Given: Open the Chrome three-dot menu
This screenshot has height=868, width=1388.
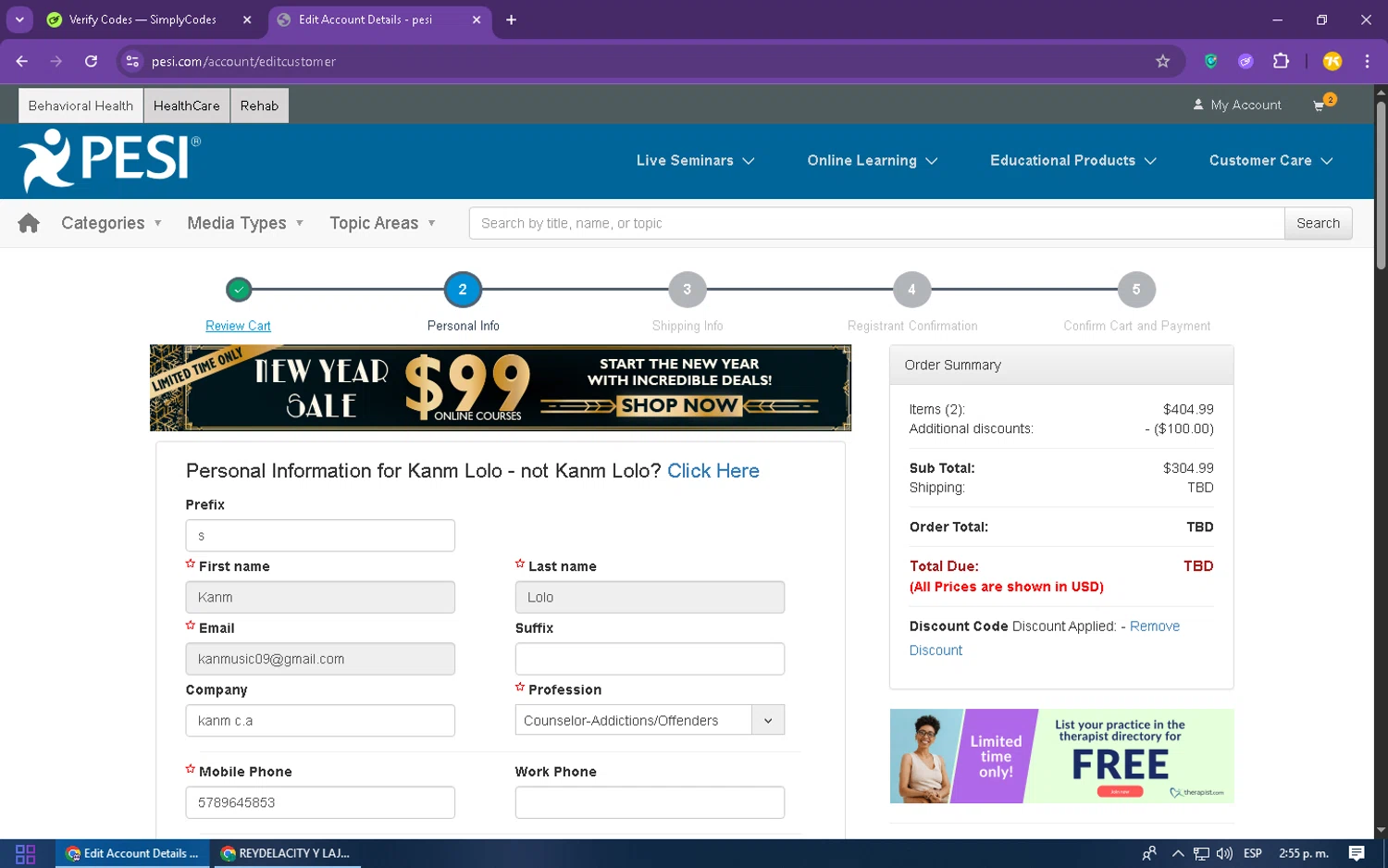Looking at the screenshot, I should [1367, 61].
